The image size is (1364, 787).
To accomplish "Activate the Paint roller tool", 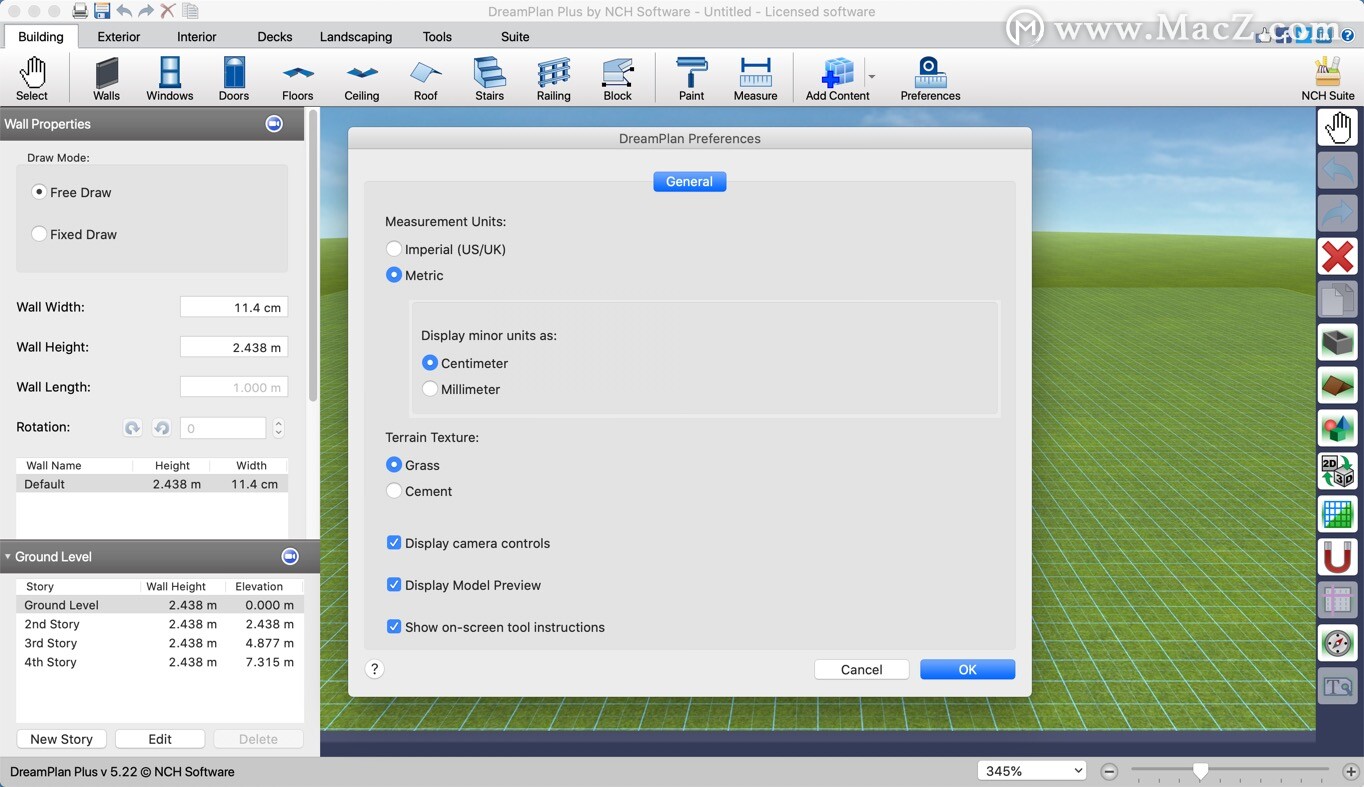I will (x=691, y=78).
